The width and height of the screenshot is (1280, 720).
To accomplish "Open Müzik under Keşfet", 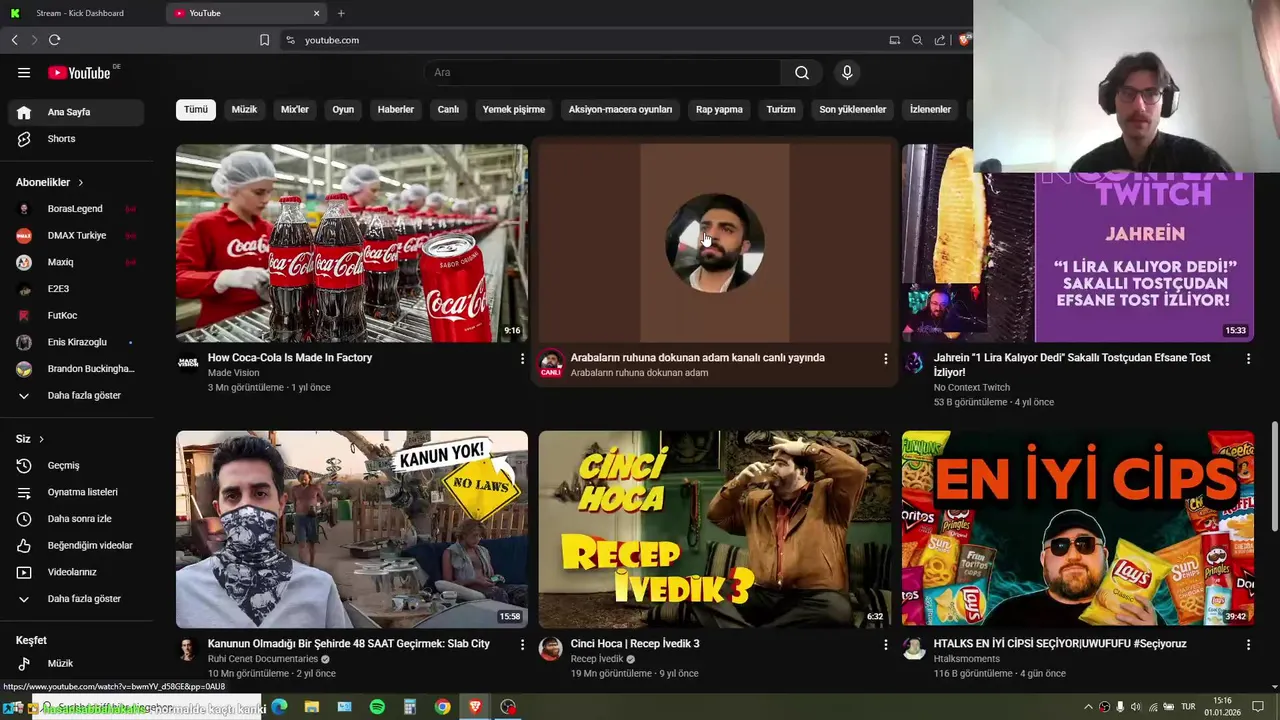I will coord(76,663).
